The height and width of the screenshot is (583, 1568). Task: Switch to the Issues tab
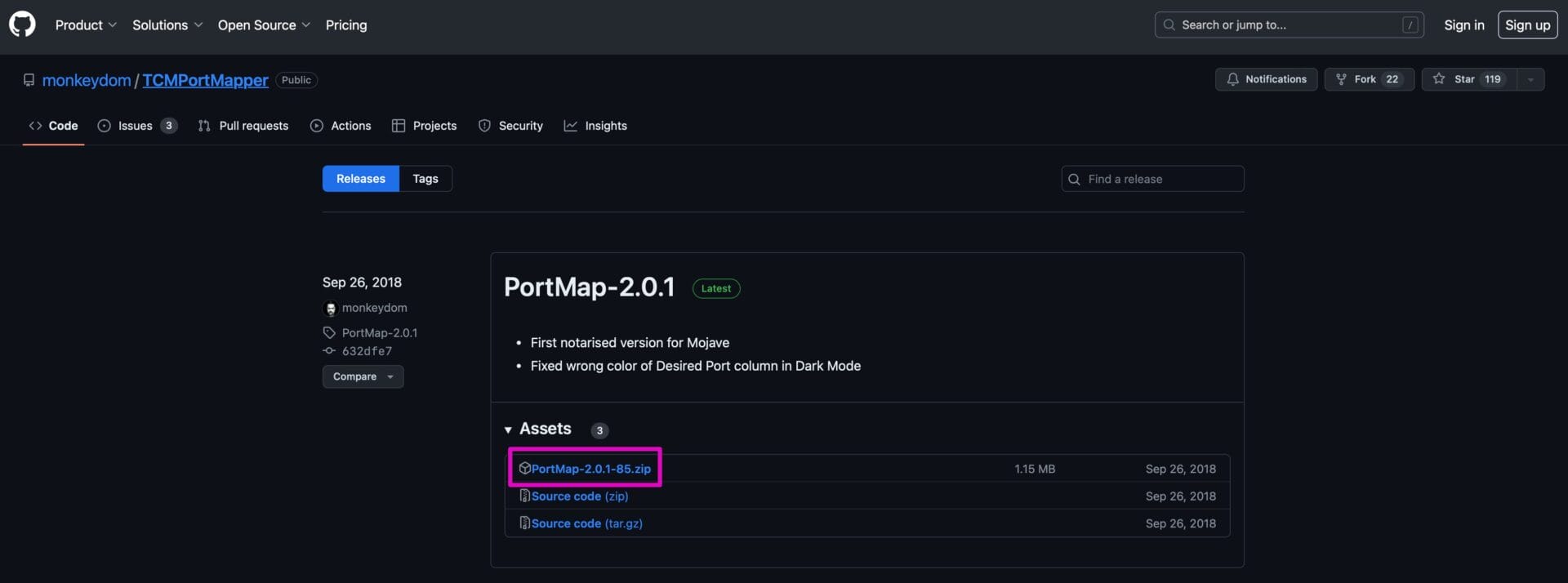[136, 126]
